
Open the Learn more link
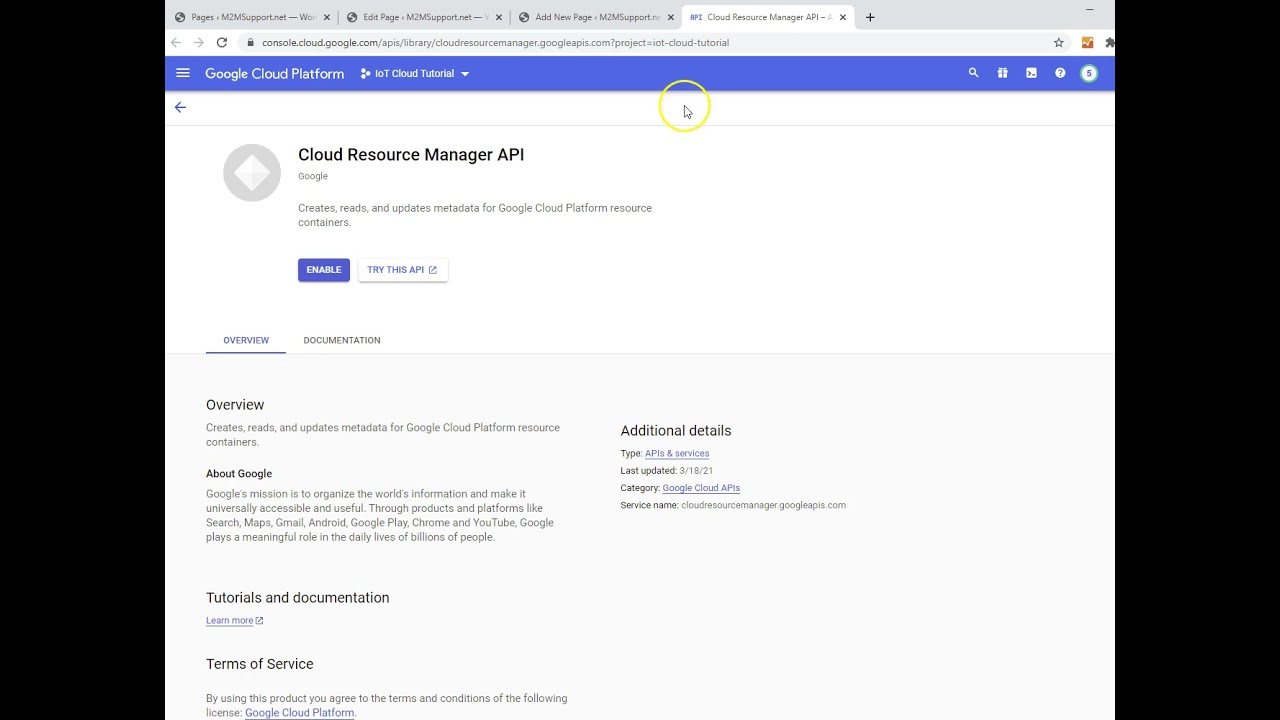point(234,621)
